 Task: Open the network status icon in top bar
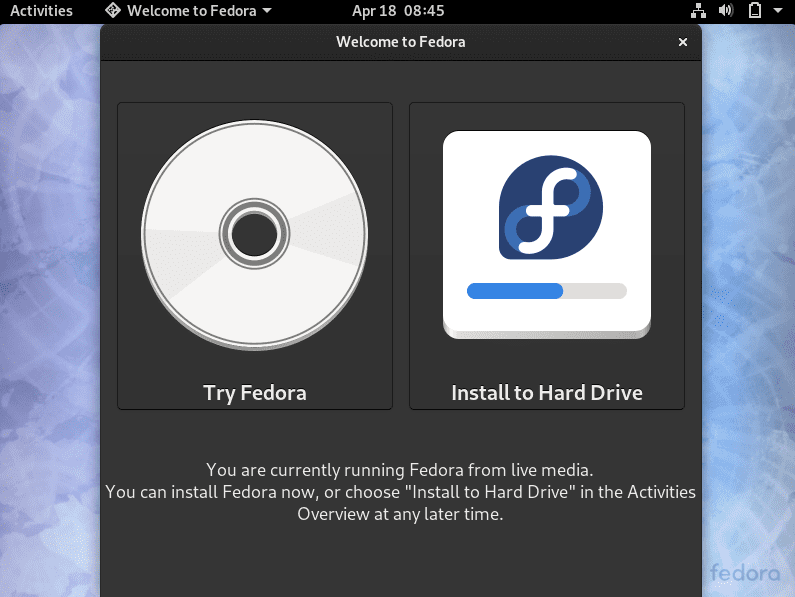(698, 11)
